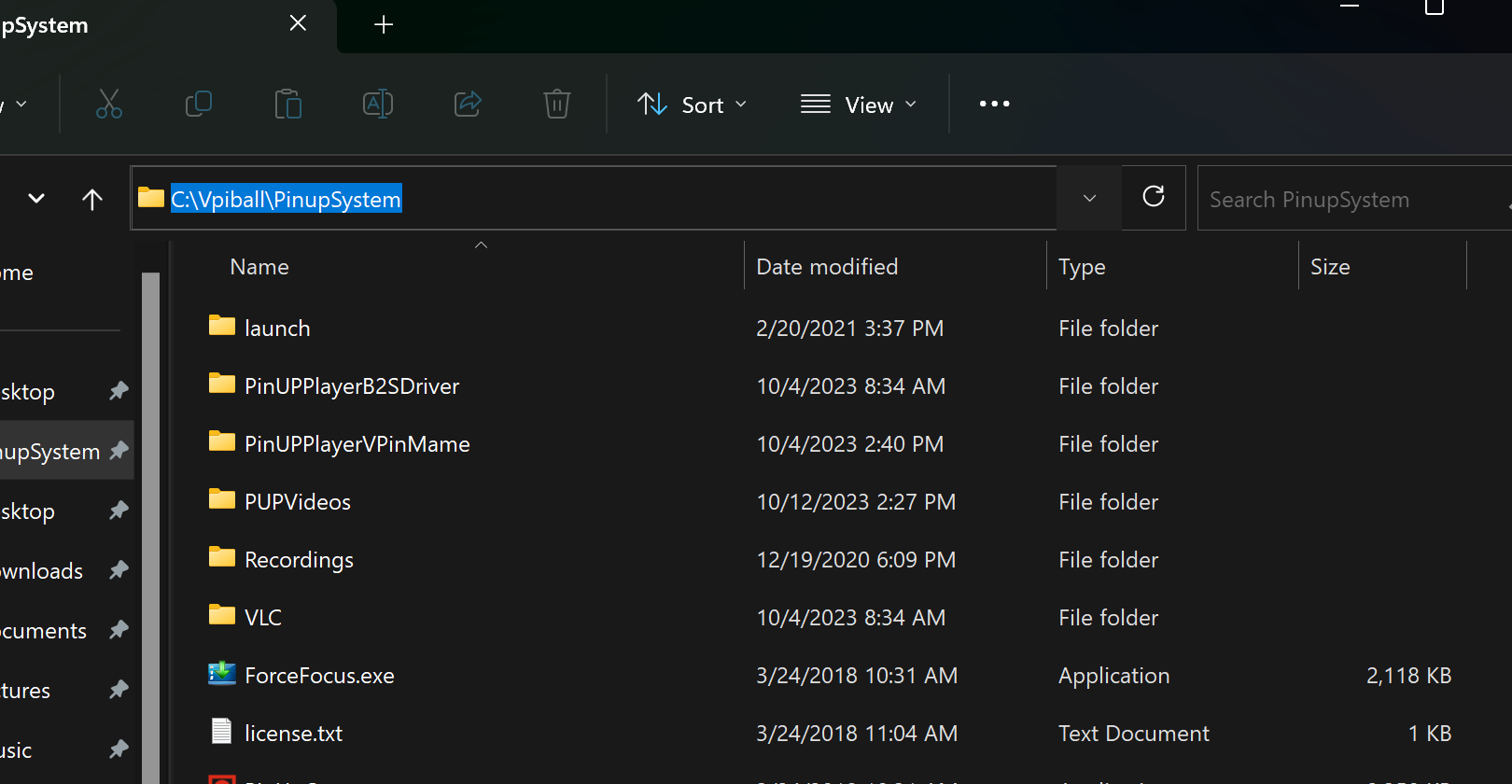
Task: Click the pin icon beside Pictures
Action: [119, 689]
